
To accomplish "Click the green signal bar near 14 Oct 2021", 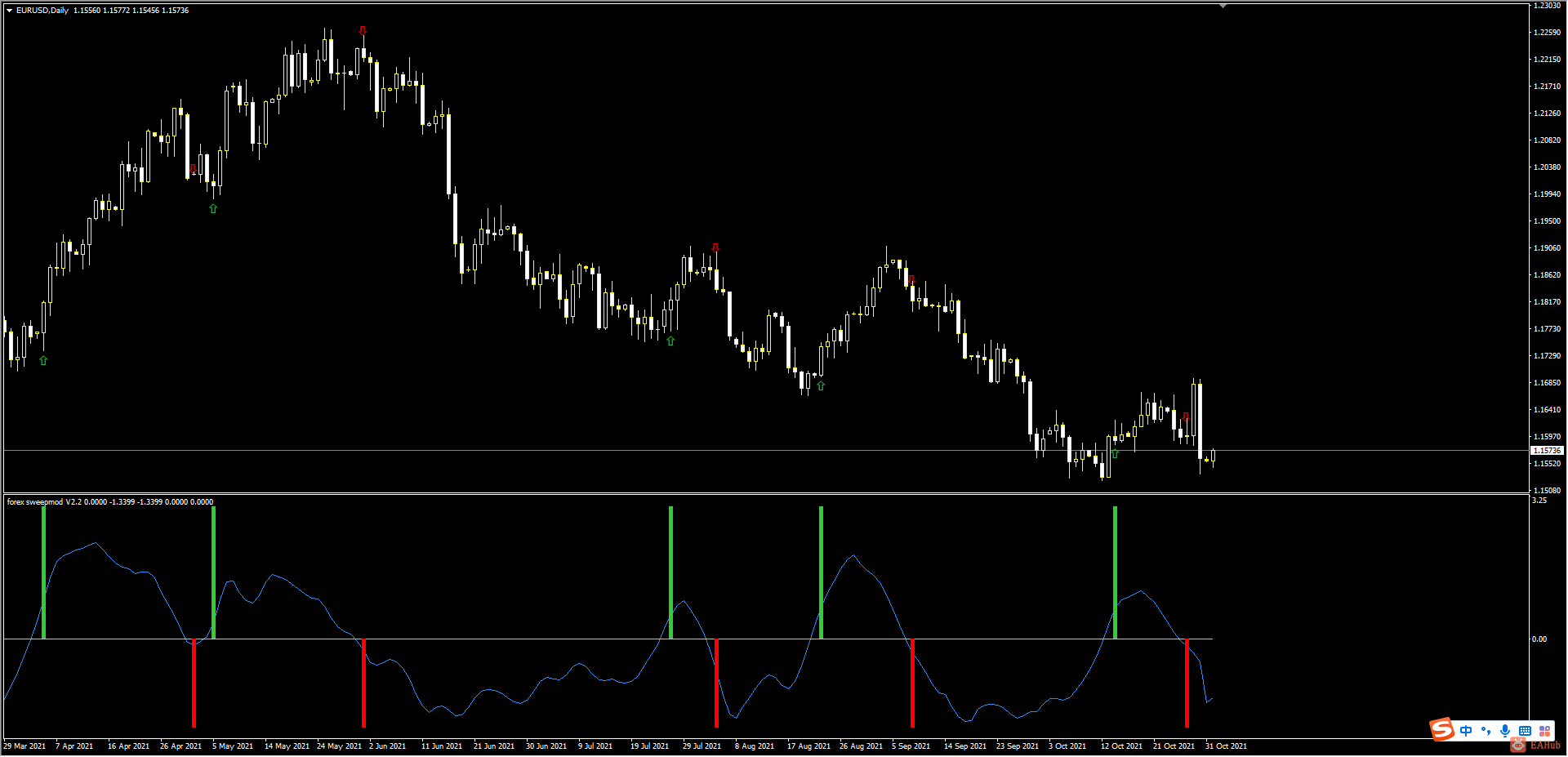I will pyautogui.click(x=1115, y=572).
